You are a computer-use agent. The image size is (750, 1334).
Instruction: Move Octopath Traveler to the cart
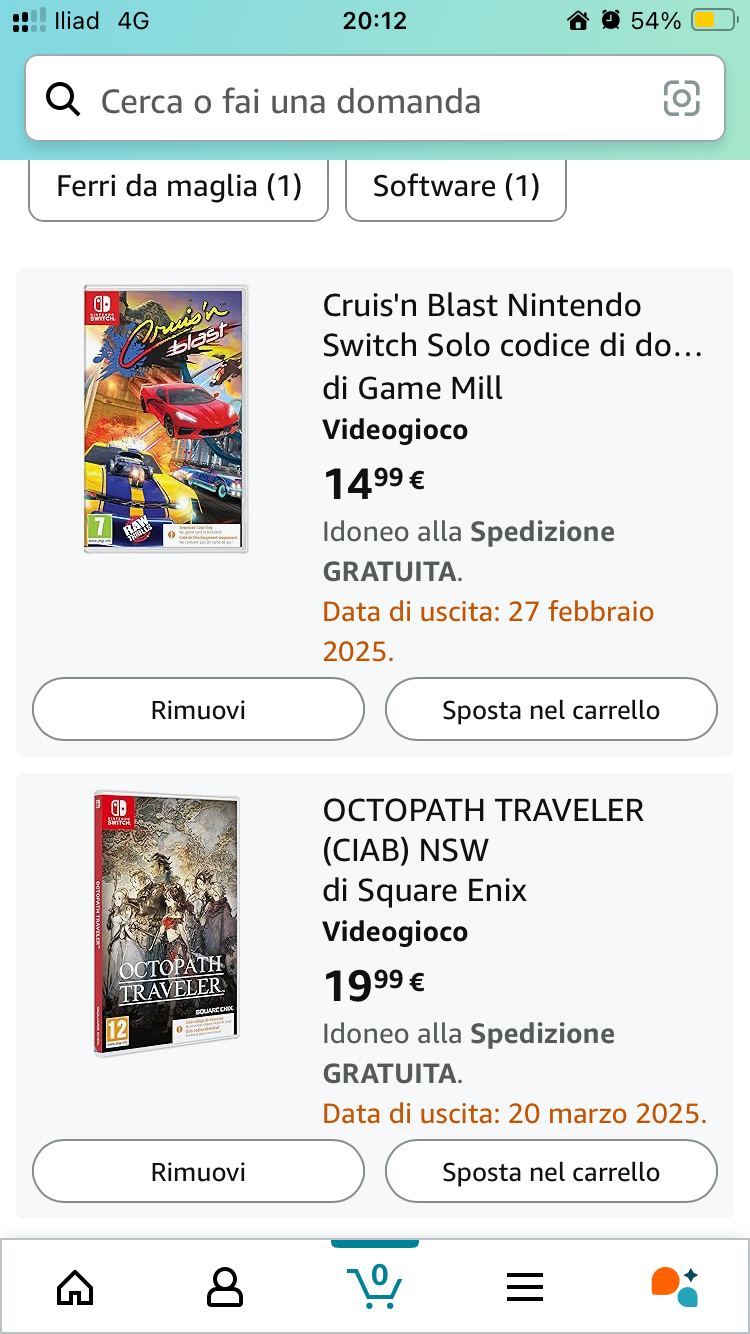point(551,1172)
